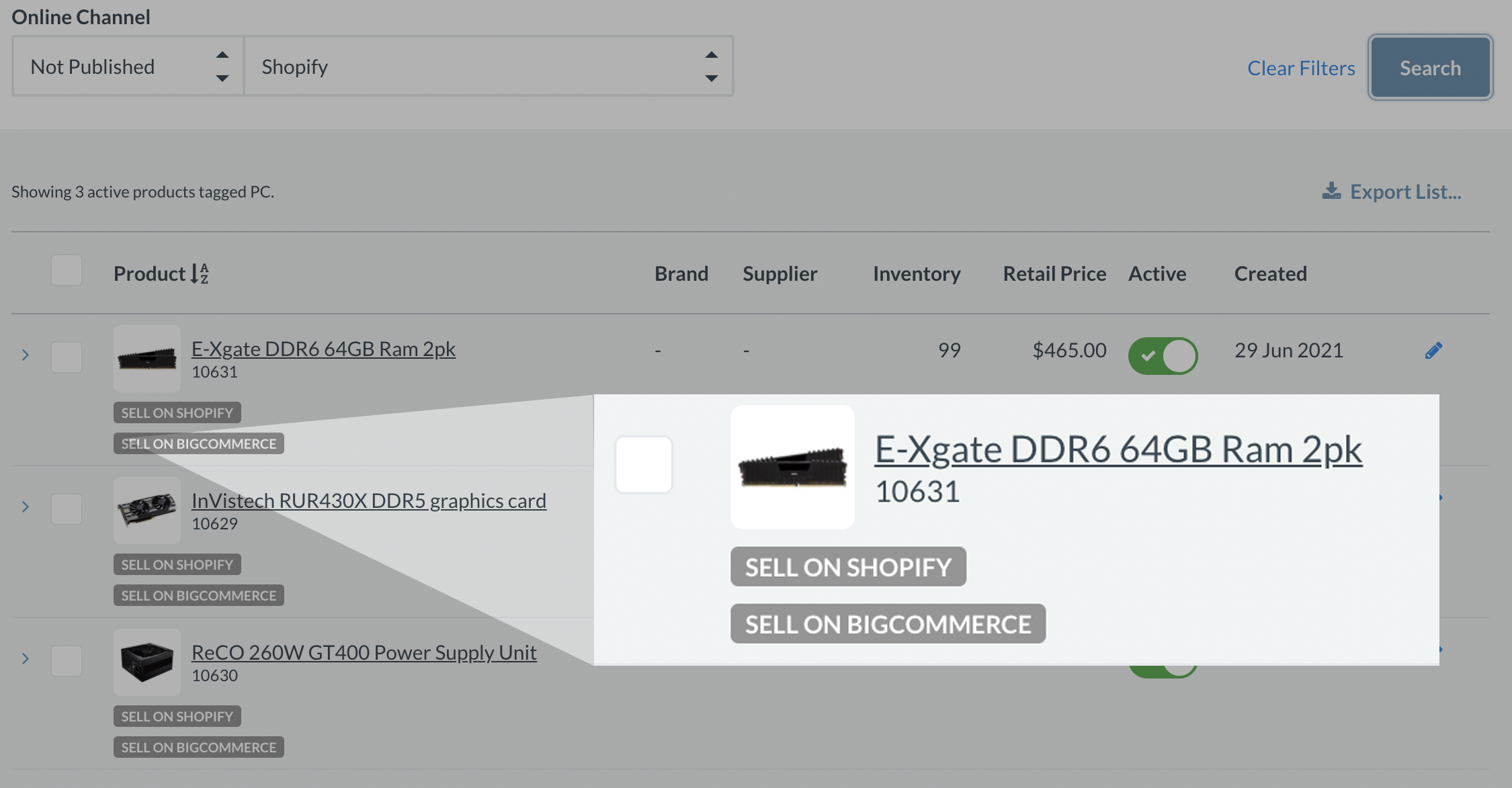Expand the ReCO Power Supply row chevron
The width and height of the screenshot is (1512, 788).
tap(26, 658)
